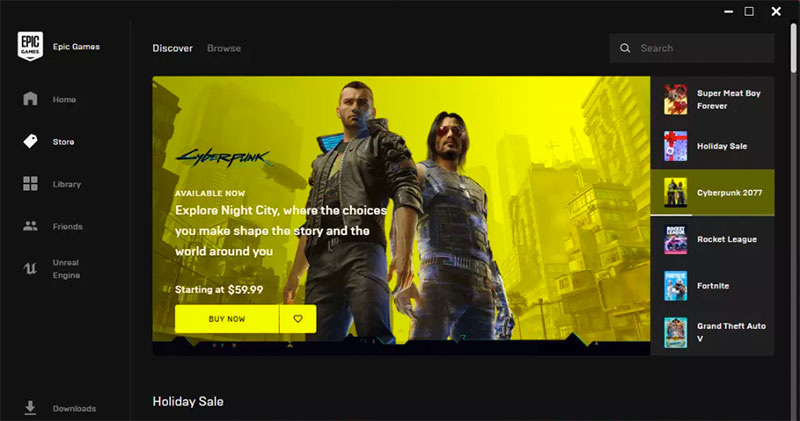Screen dimensions: 800x421
Task: Select Fortnite in carousel list
Action: click(713, 286)
